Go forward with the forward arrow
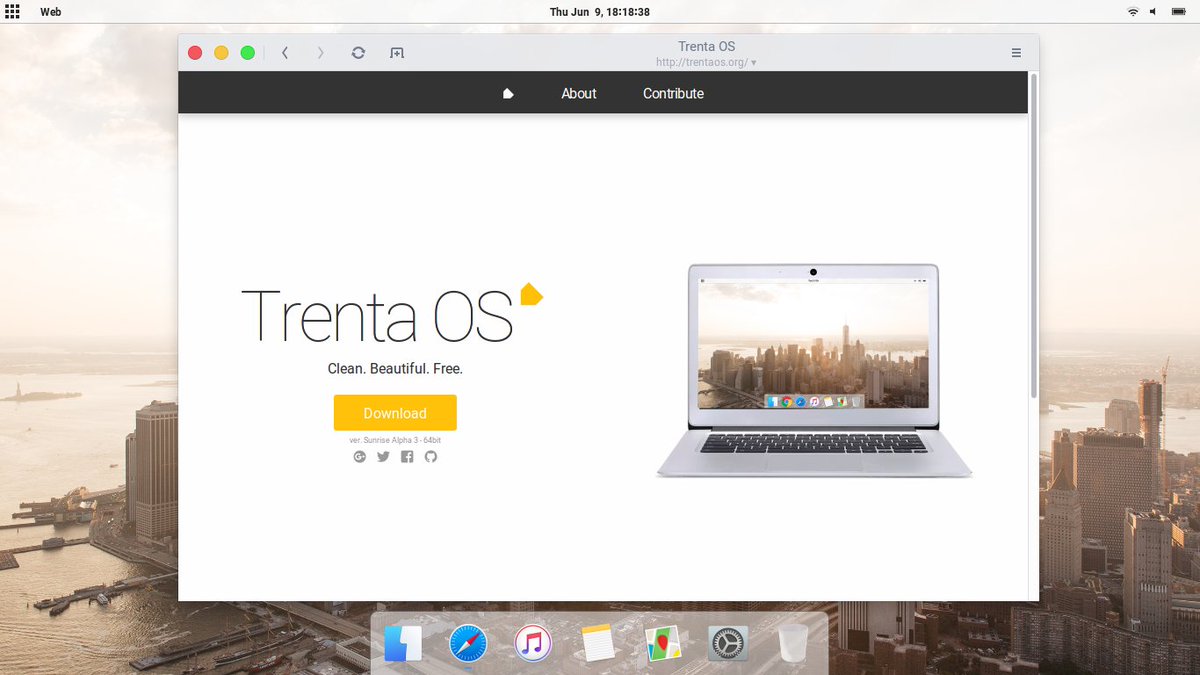Image resolution: width=1200 pixels, height=675 pixels. coord(321,53)
